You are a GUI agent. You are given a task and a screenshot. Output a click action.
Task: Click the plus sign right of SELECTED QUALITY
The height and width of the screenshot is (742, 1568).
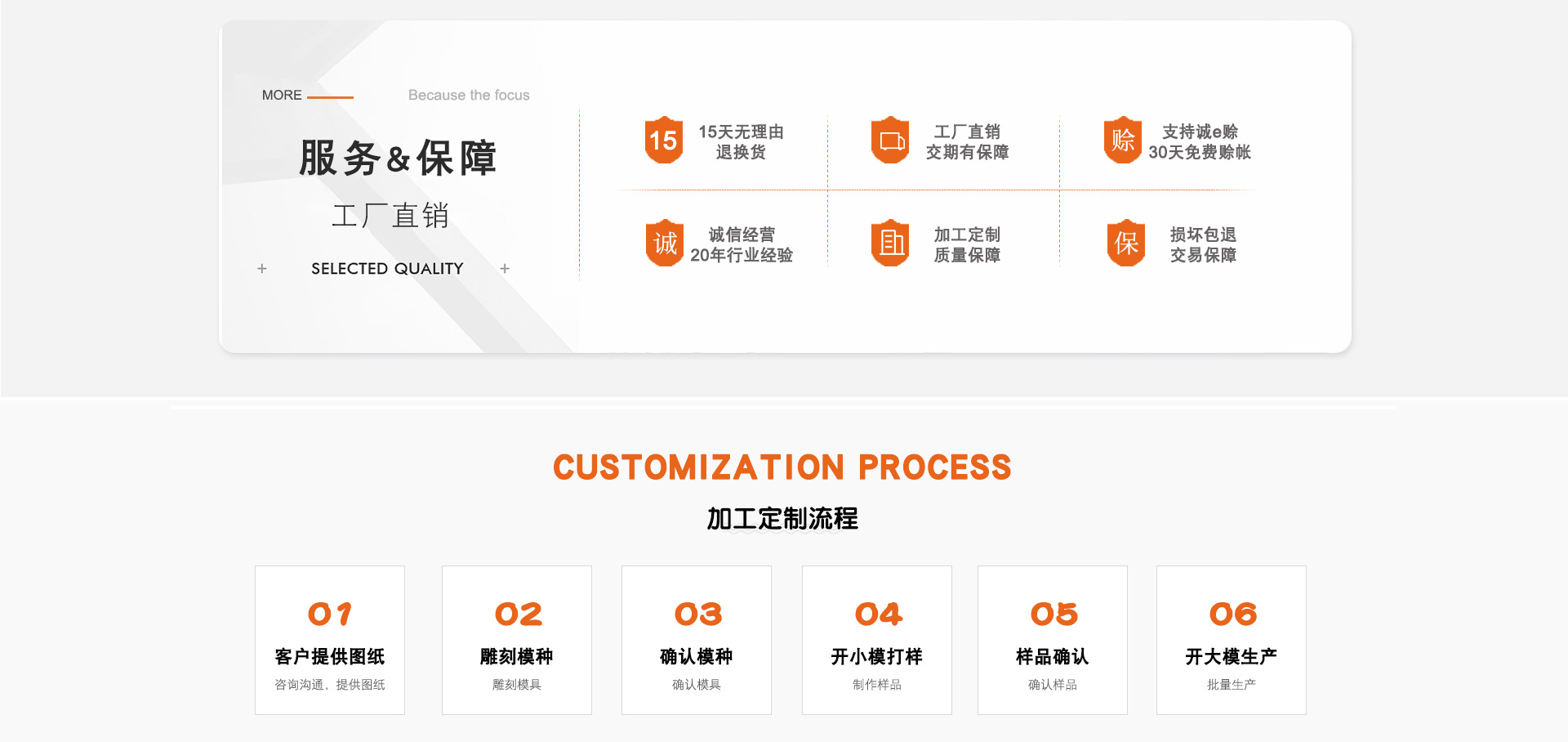click(505, 268)
